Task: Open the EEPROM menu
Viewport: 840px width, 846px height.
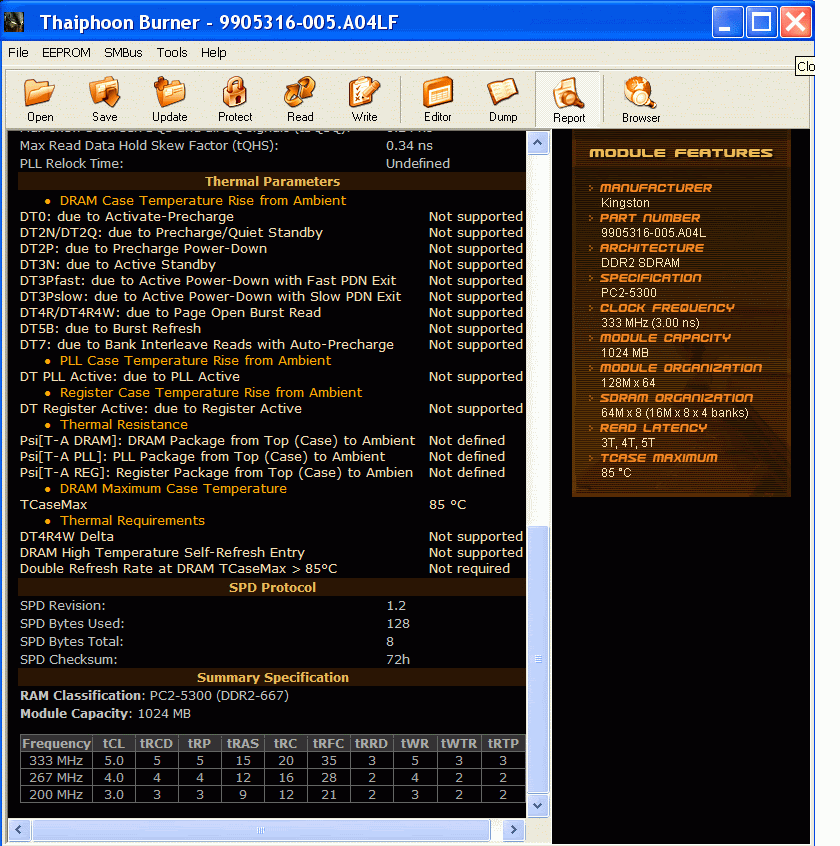Action: click(66, 53)
